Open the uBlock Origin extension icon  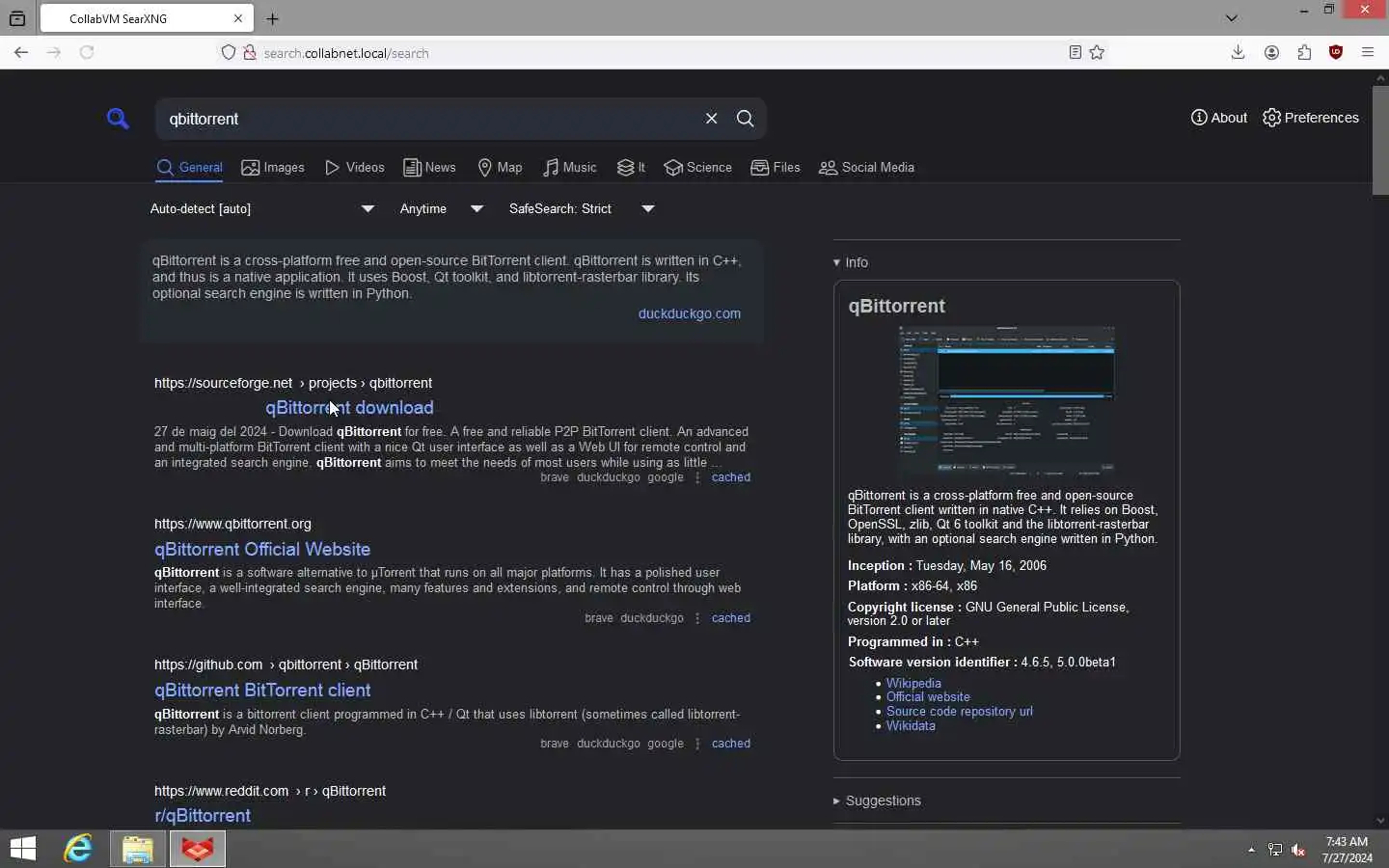pos(1336,53)
